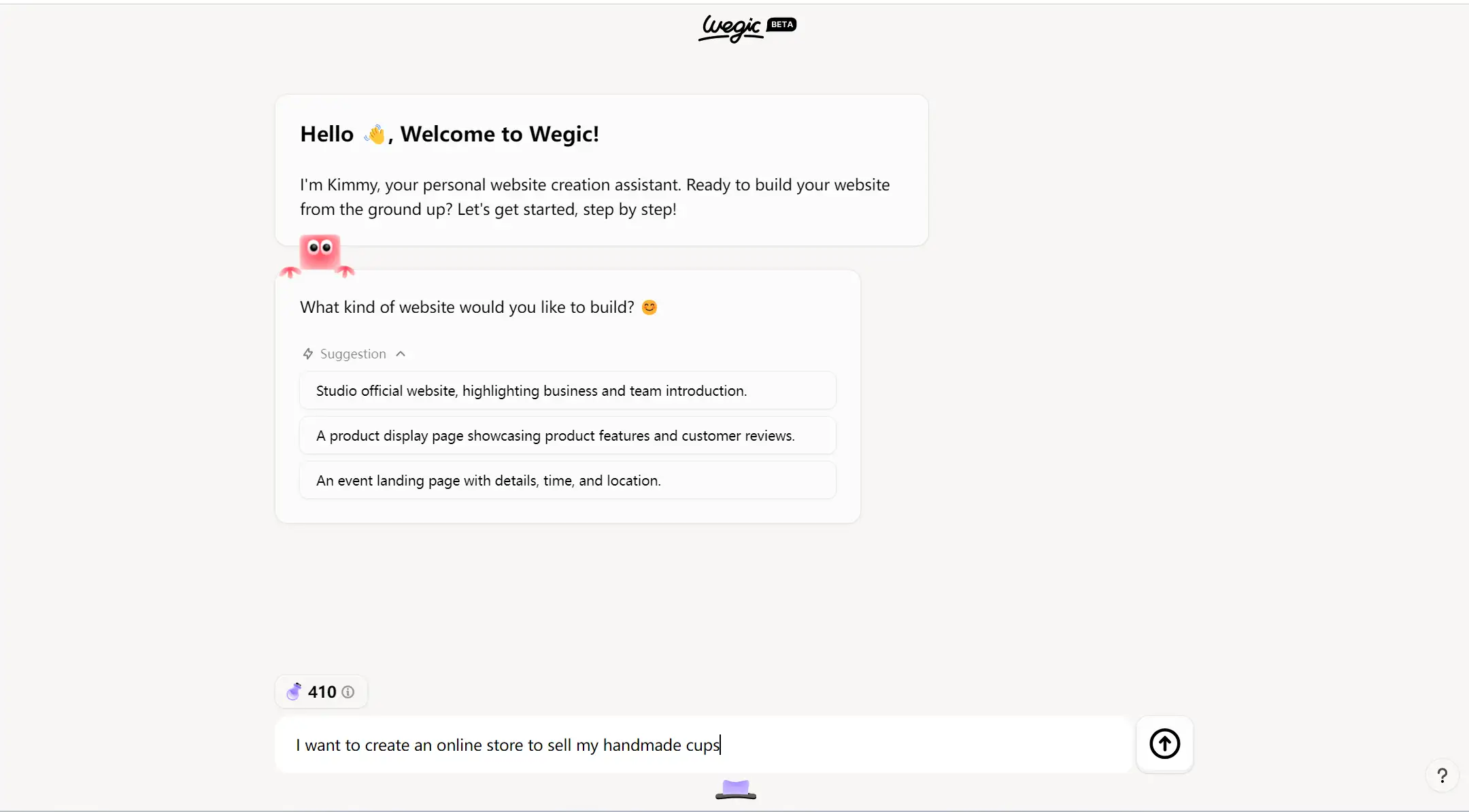
Task: Choose the product display page suggestion
Action: coord(568,436)
